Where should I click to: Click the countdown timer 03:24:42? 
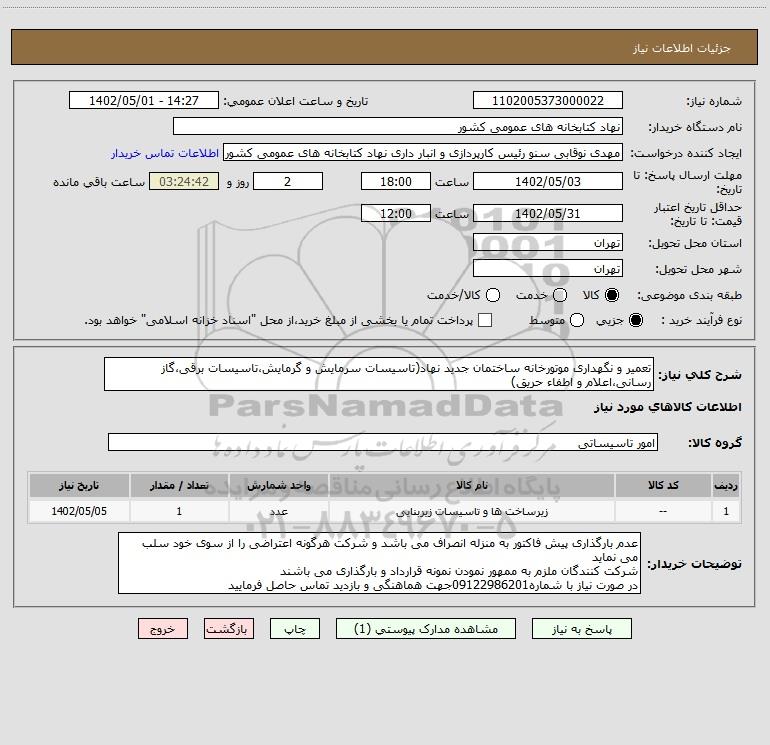point(184,181)
